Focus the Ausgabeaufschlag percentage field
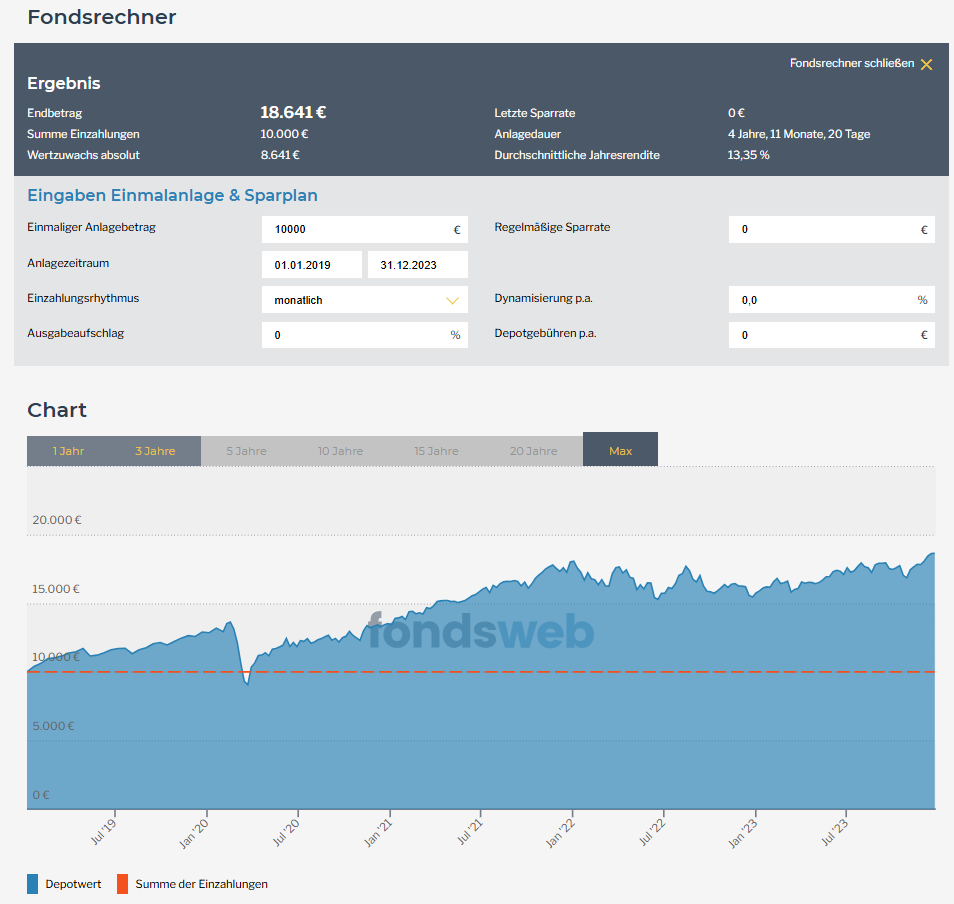The width and height of the screenshot is (954, 904). 355,335
